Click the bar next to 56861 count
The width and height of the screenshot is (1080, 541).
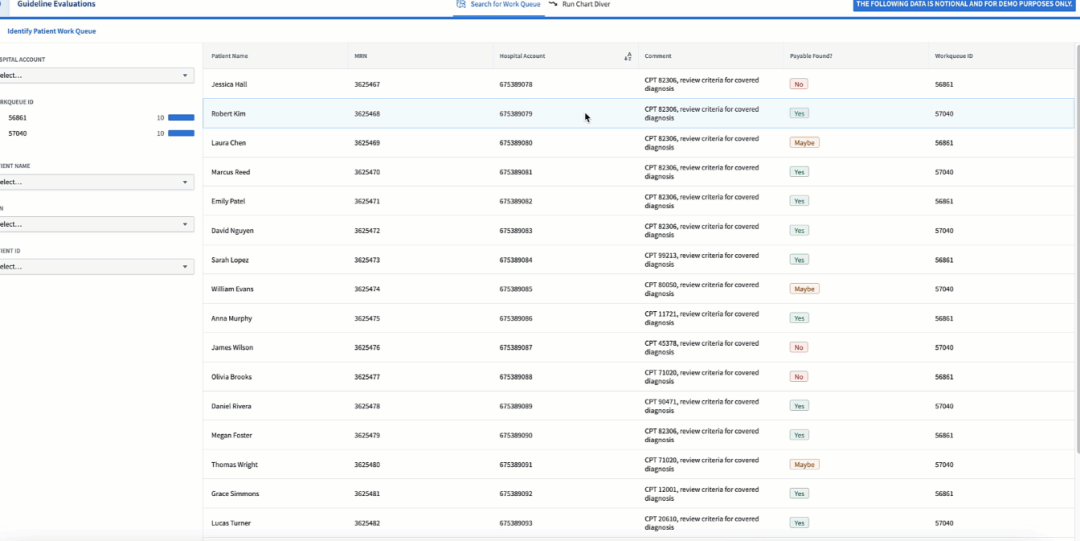point(181,118)
